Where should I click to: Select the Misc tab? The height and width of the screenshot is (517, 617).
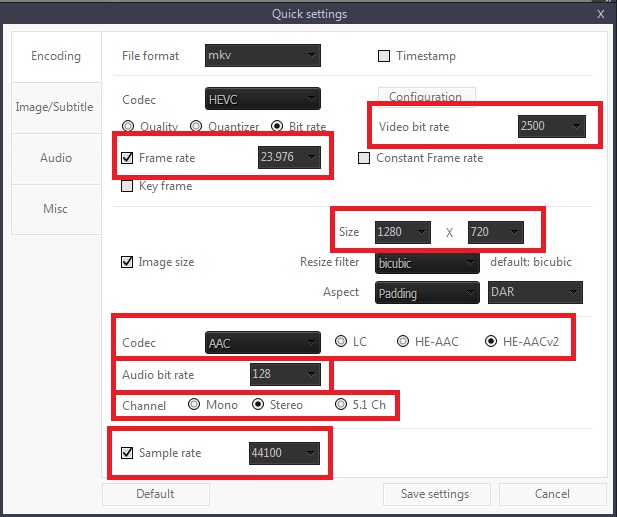coord(56,209)
